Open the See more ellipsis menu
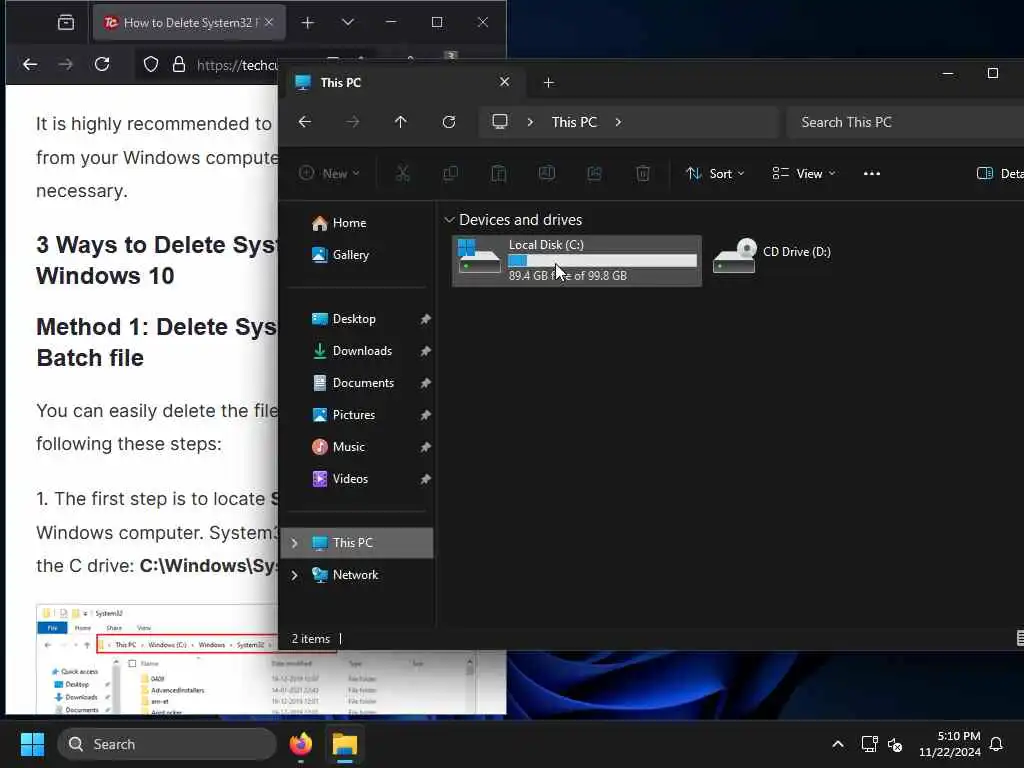The height and width of the screenshot is (768, 1024). click(x=872, y=173)
